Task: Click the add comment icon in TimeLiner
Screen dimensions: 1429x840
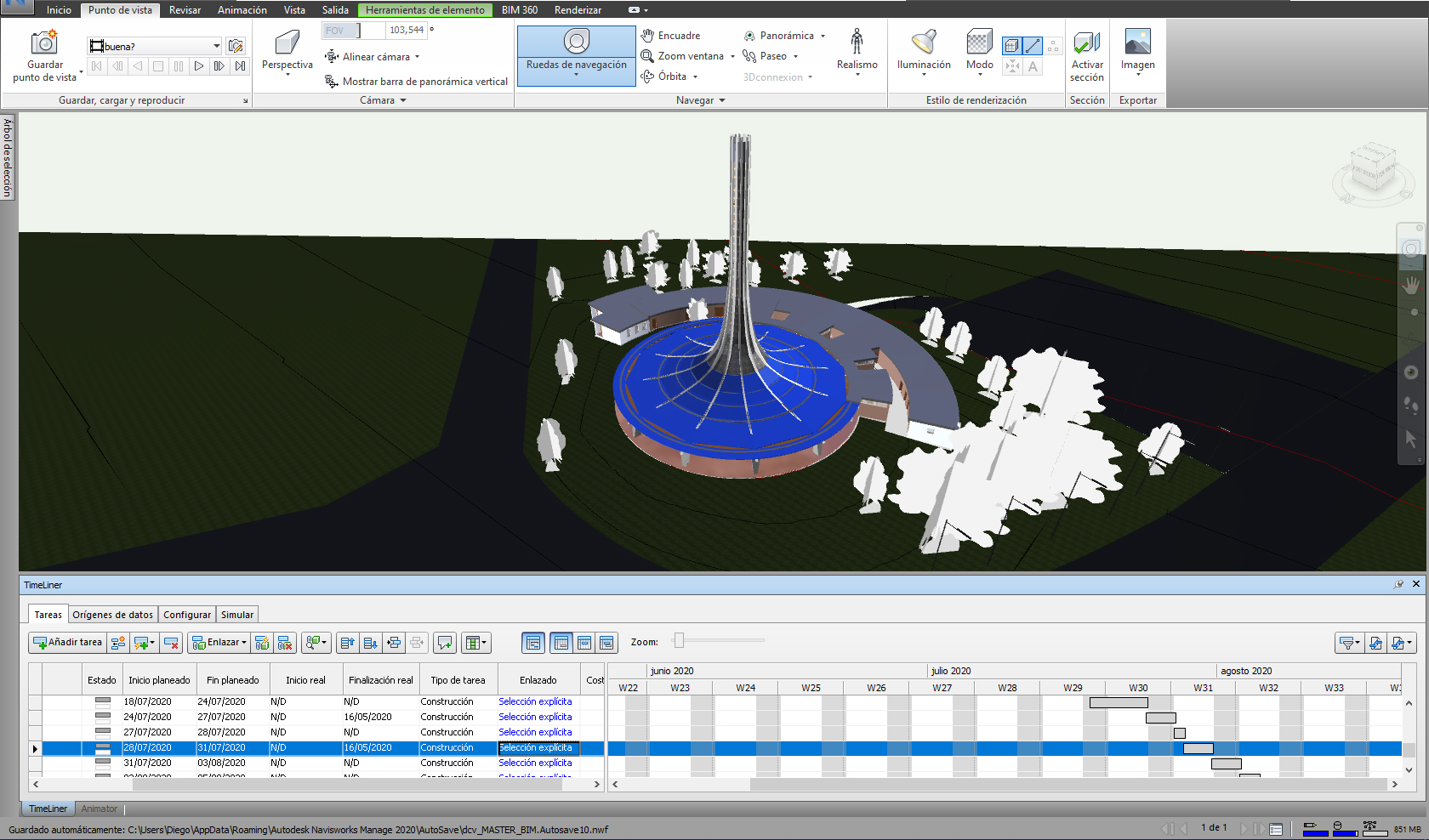Action: (x=444, y=643)
